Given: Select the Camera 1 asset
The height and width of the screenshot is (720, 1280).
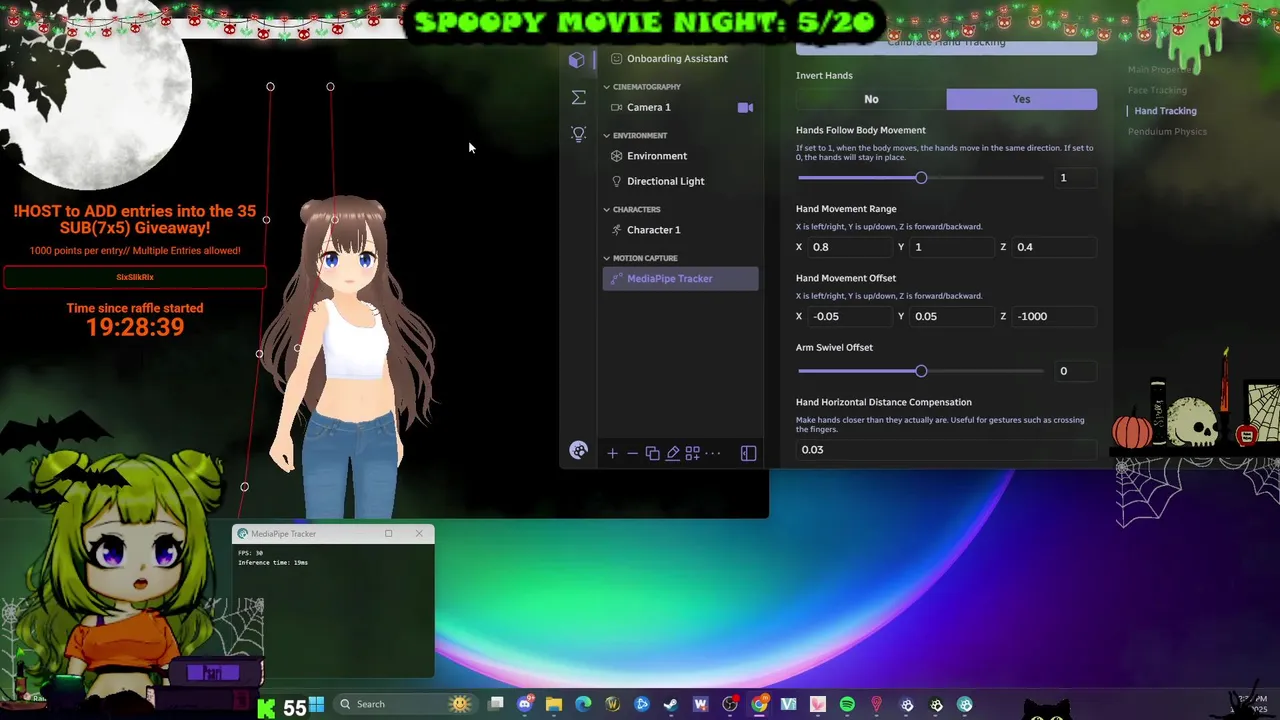Looking at the screenshot, I should pyautogui.click(x=680, y=107).
